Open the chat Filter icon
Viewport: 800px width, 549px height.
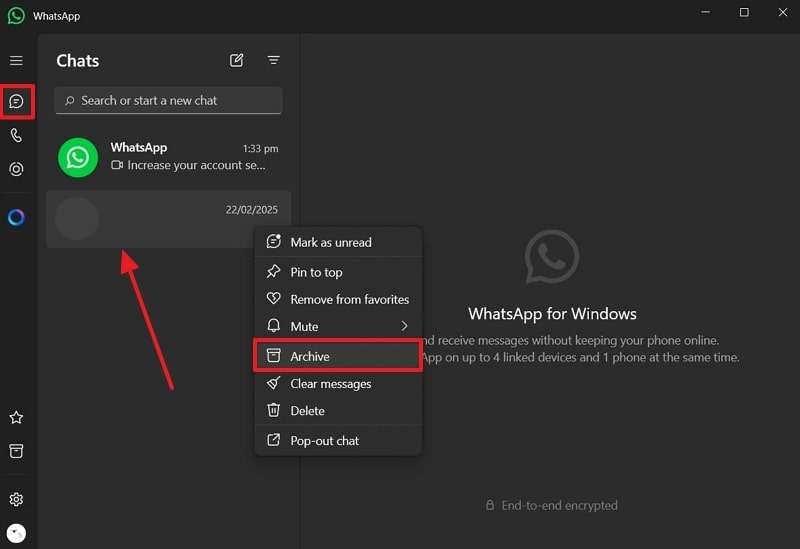(273, 61)
